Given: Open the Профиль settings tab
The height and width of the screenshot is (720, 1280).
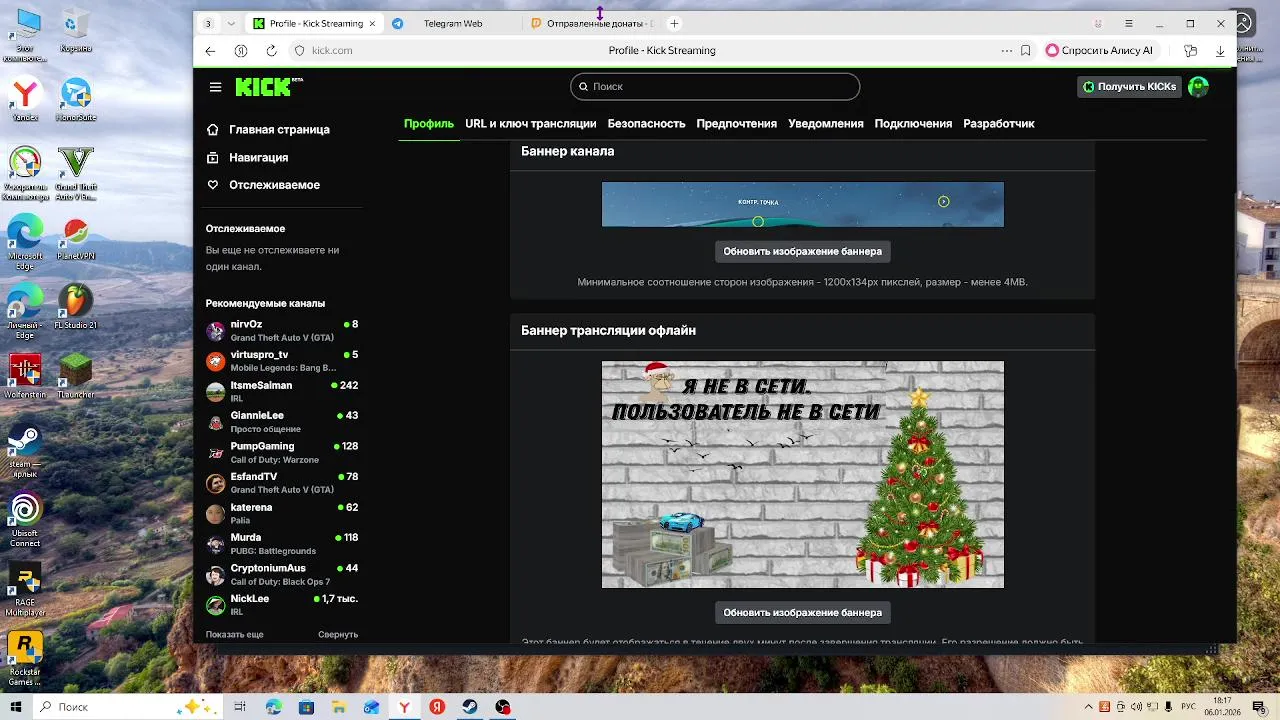Looking at the screenshot, I should coord(429,124).
